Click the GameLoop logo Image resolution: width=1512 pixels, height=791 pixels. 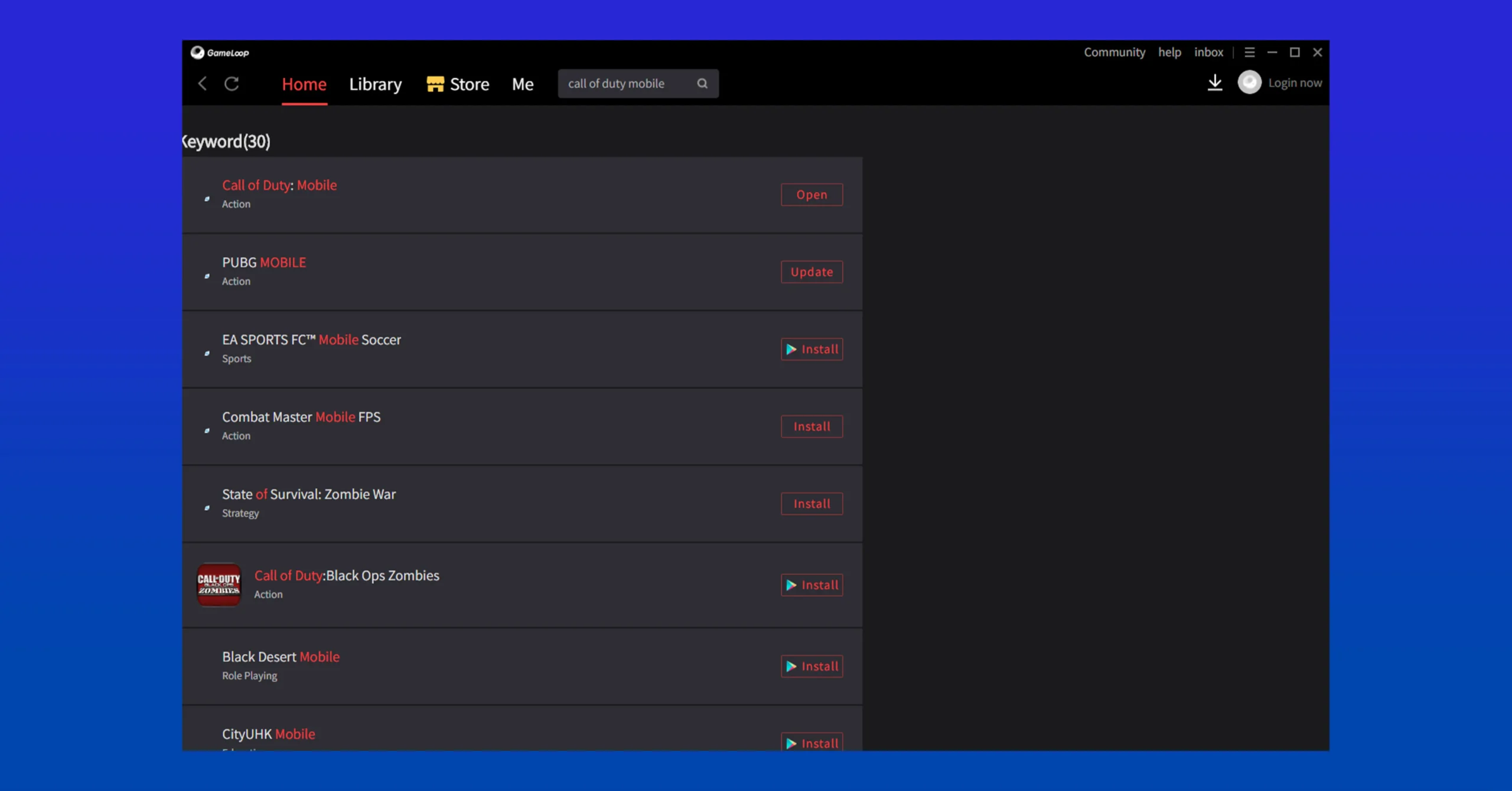pos(220,53)
